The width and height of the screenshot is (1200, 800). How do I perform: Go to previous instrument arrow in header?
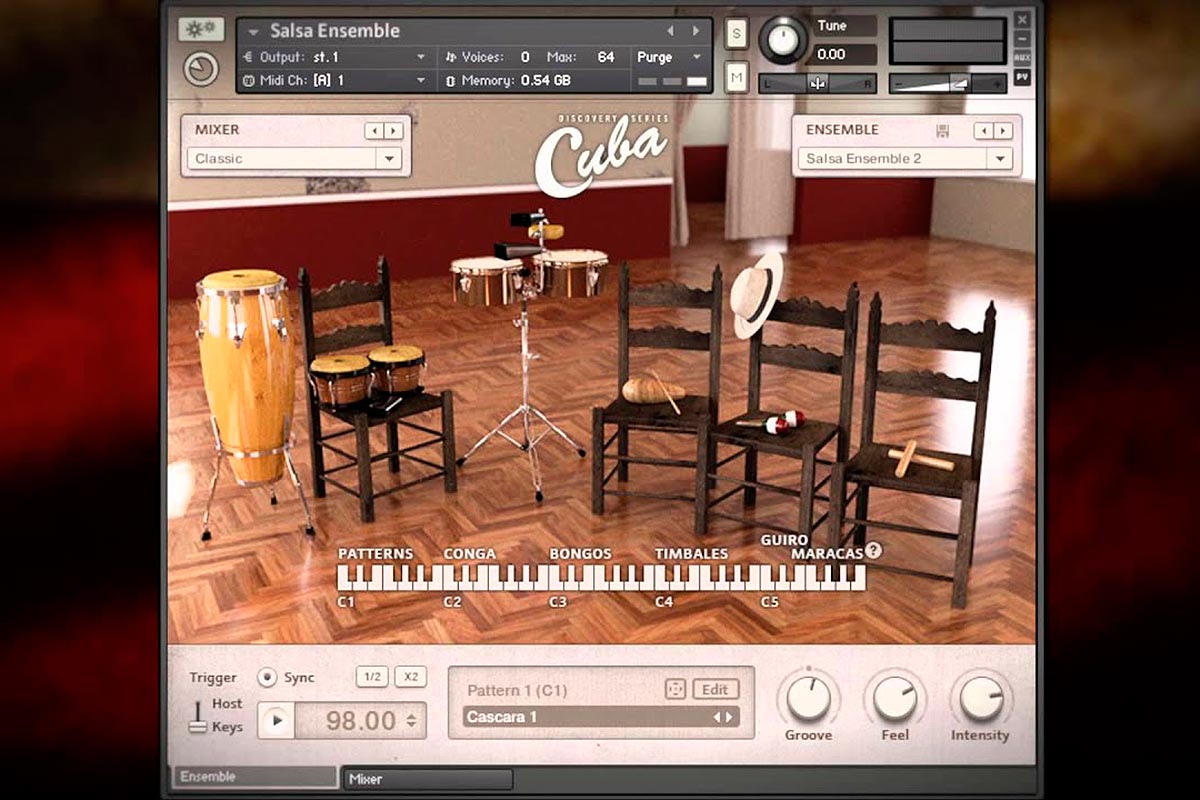click(x=671, y=31)
